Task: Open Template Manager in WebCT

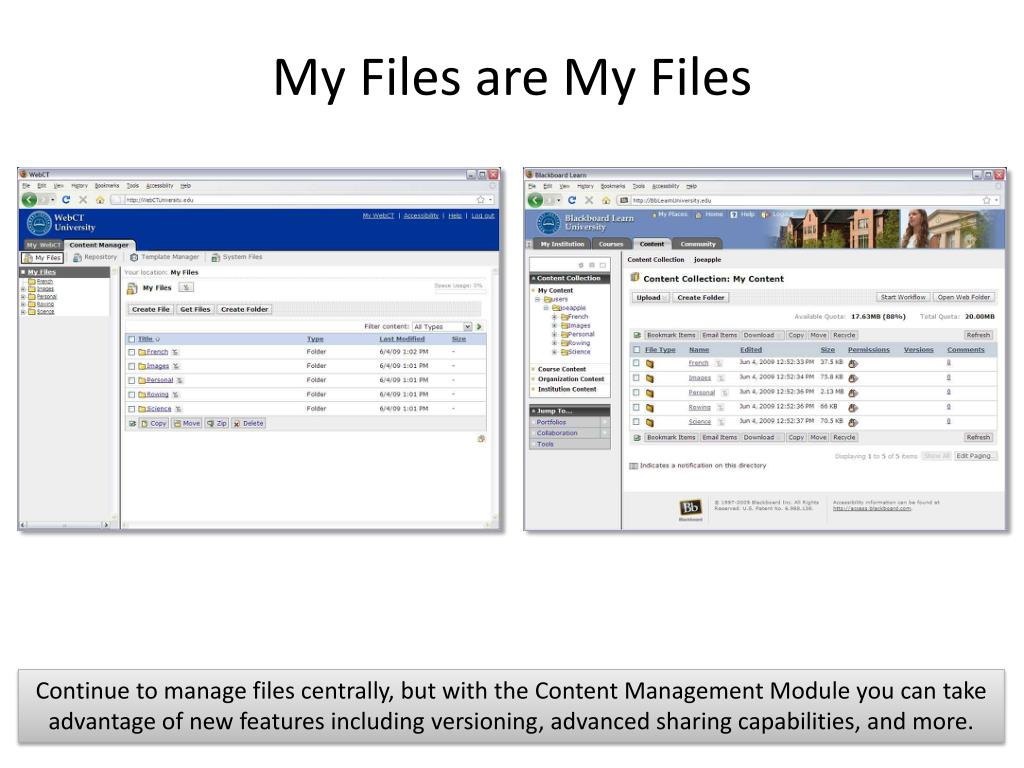Action: click(165, 257)
